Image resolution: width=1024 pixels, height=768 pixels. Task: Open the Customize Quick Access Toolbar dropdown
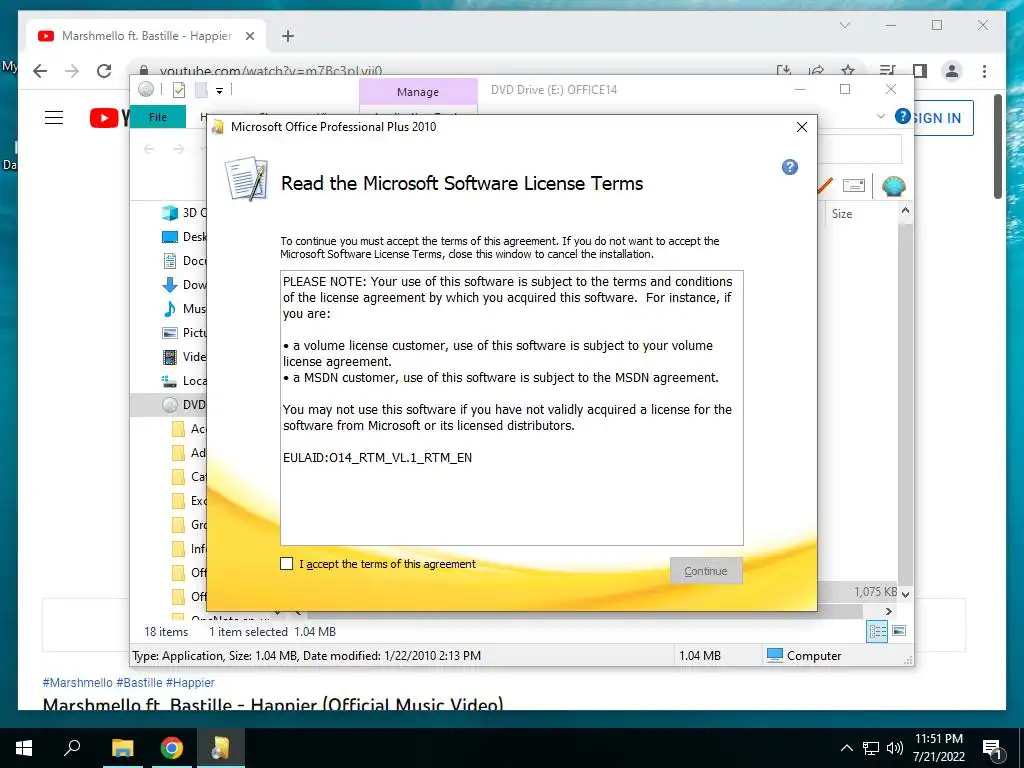[x=219, y=91]
